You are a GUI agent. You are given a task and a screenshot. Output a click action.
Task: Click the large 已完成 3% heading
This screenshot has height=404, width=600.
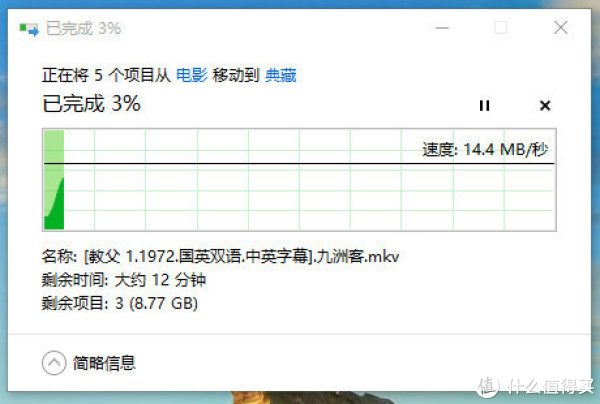coord(91,104)
